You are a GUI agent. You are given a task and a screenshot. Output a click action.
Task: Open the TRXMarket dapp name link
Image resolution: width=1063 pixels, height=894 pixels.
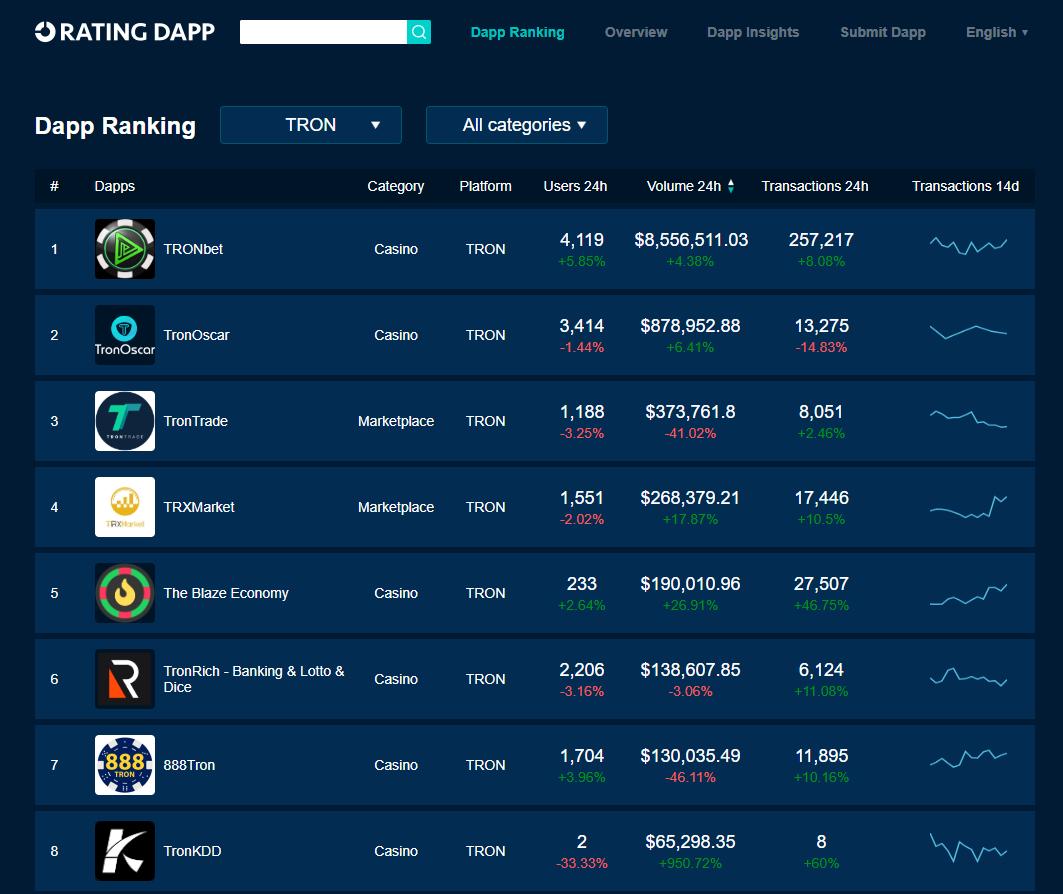pyautogui.click(x=199, y=507)
